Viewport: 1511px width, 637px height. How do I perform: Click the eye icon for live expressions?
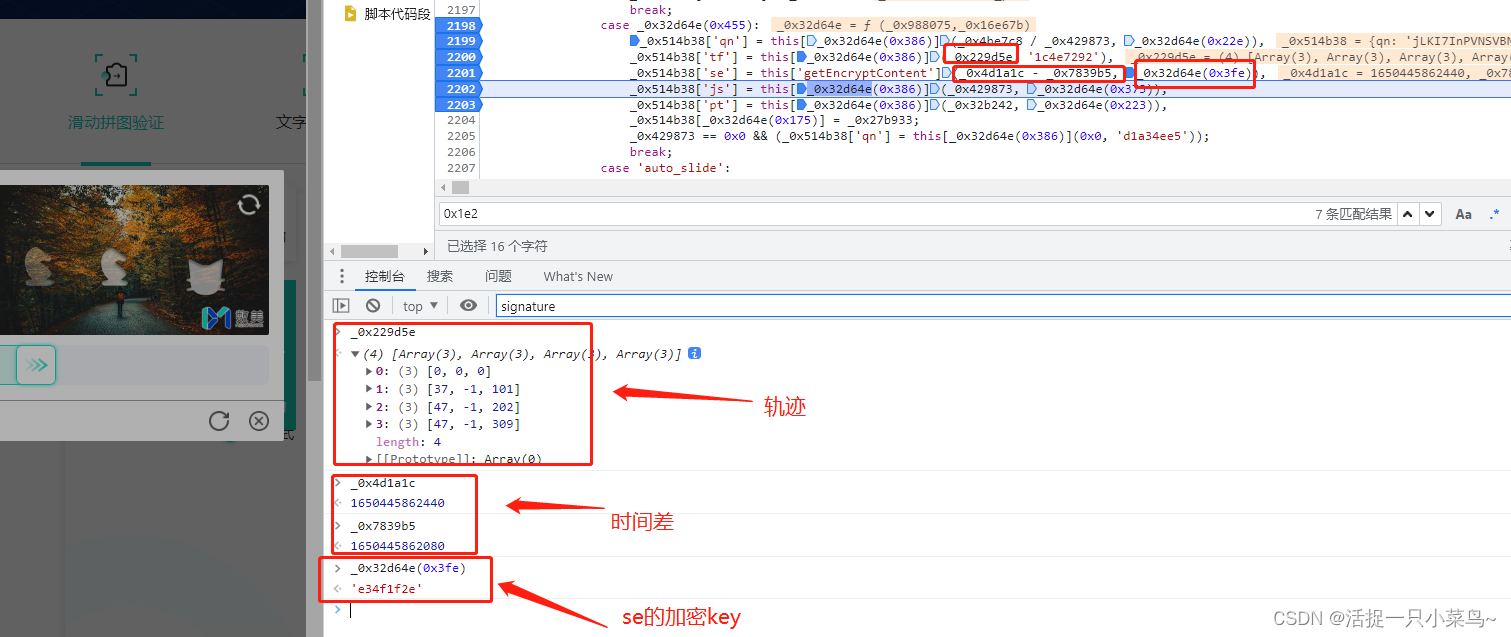click(x=468, y=306)
